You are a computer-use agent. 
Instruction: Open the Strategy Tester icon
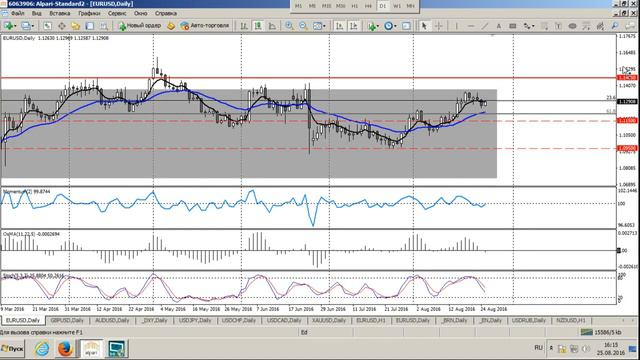(x=104, y=26)
